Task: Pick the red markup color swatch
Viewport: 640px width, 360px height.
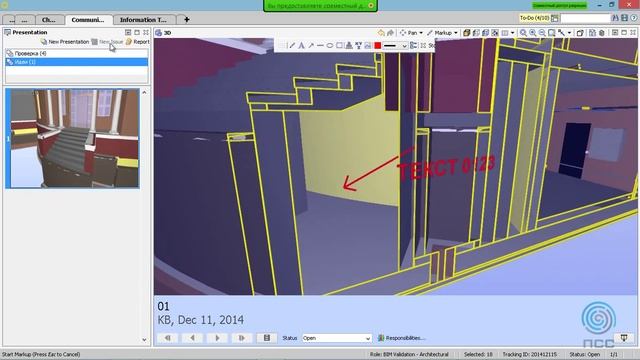Action: [x=378, y=46]
